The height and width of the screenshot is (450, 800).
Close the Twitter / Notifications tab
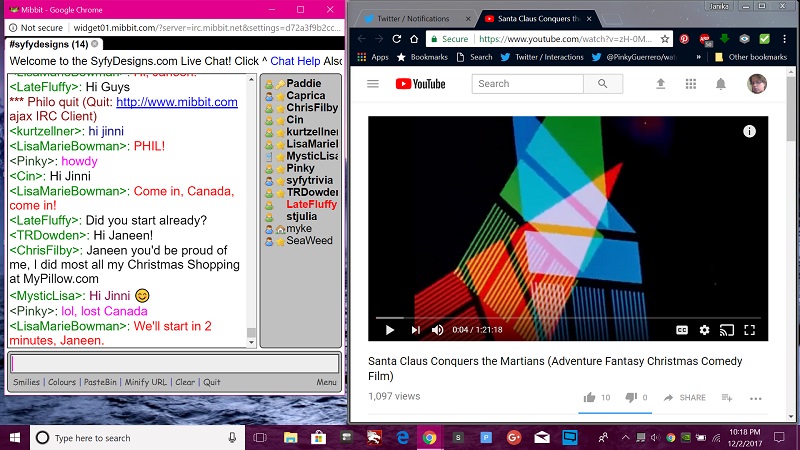click(468, 18)
